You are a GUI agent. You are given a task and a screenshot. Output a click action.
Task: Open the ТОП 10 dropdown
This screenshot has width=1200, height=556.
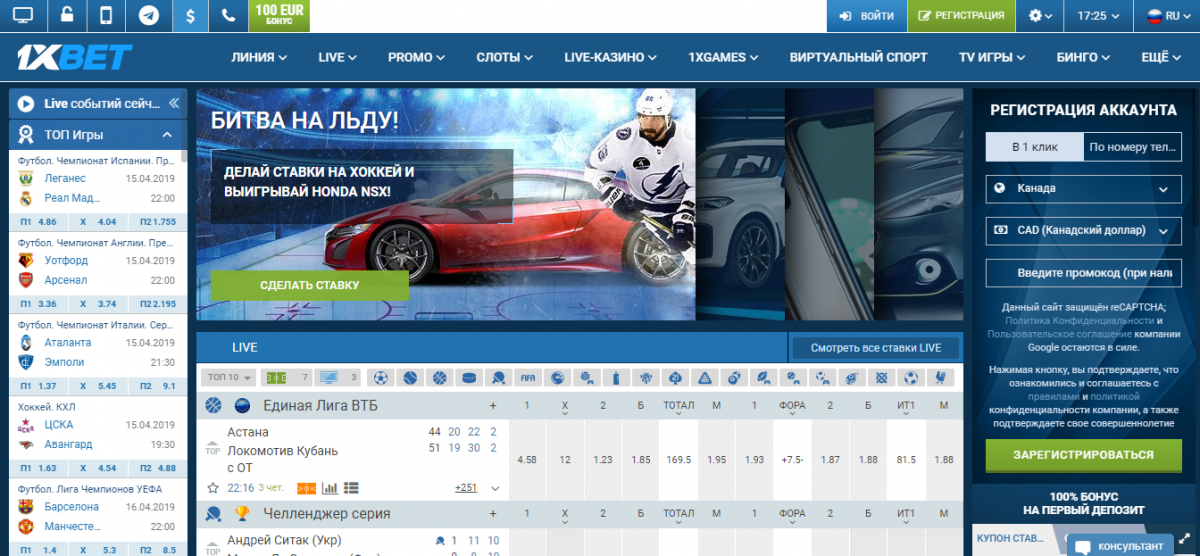coord(229,378)
